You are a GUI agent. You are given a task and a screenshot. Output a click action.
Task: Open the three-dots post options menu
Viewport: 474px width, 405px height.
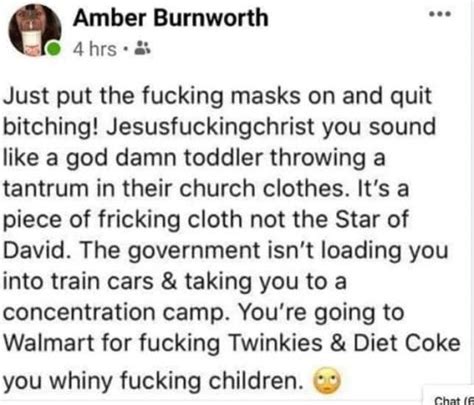440,14
